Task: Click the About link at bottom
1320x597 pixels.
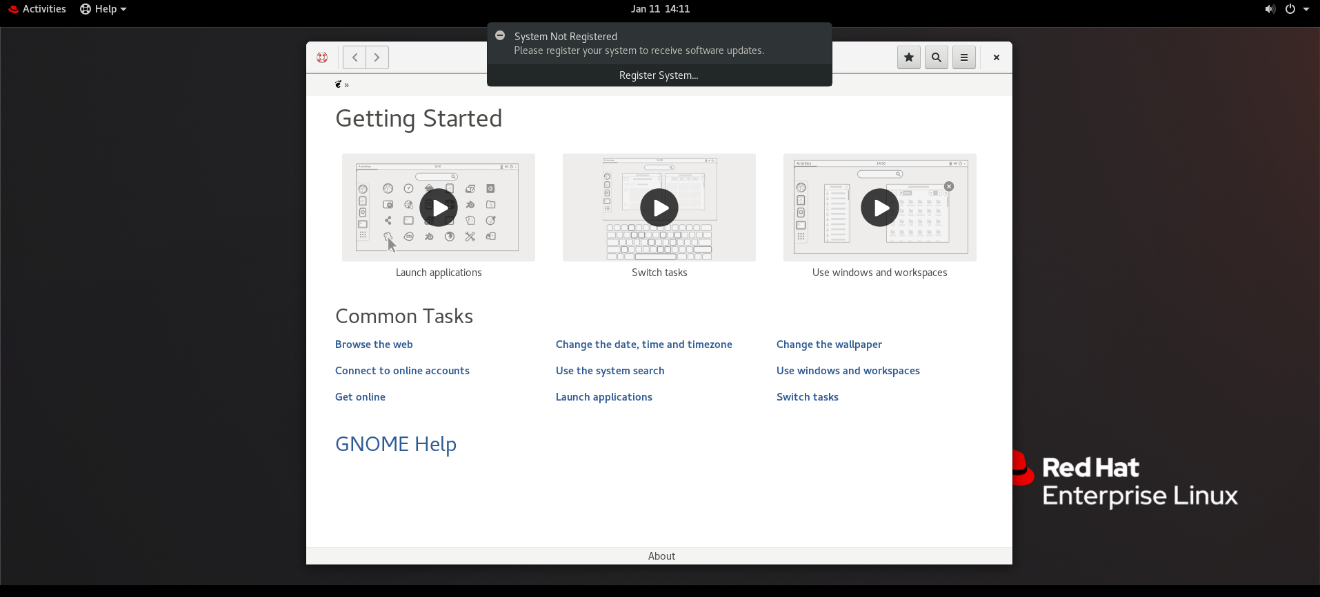Action: tap(661, 556)
